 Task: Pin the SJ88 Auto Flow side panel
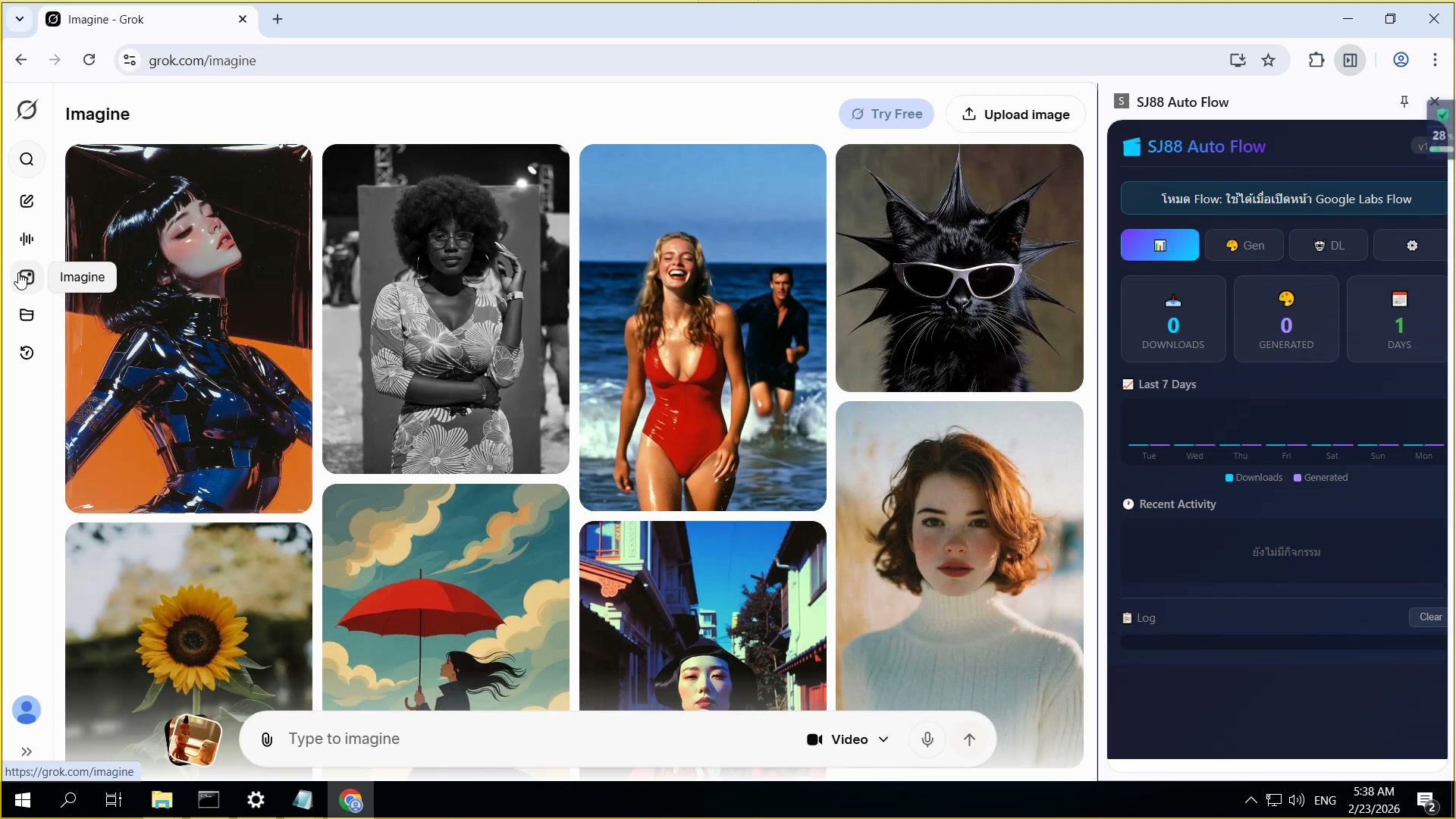(x=1404, y=102)
